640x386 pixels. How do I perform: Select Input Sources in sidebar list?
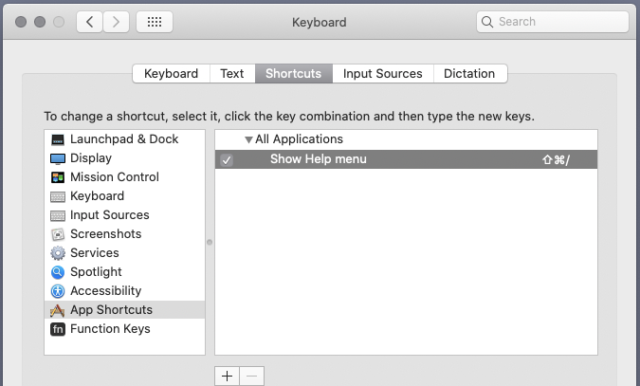(x=124, y=215)
